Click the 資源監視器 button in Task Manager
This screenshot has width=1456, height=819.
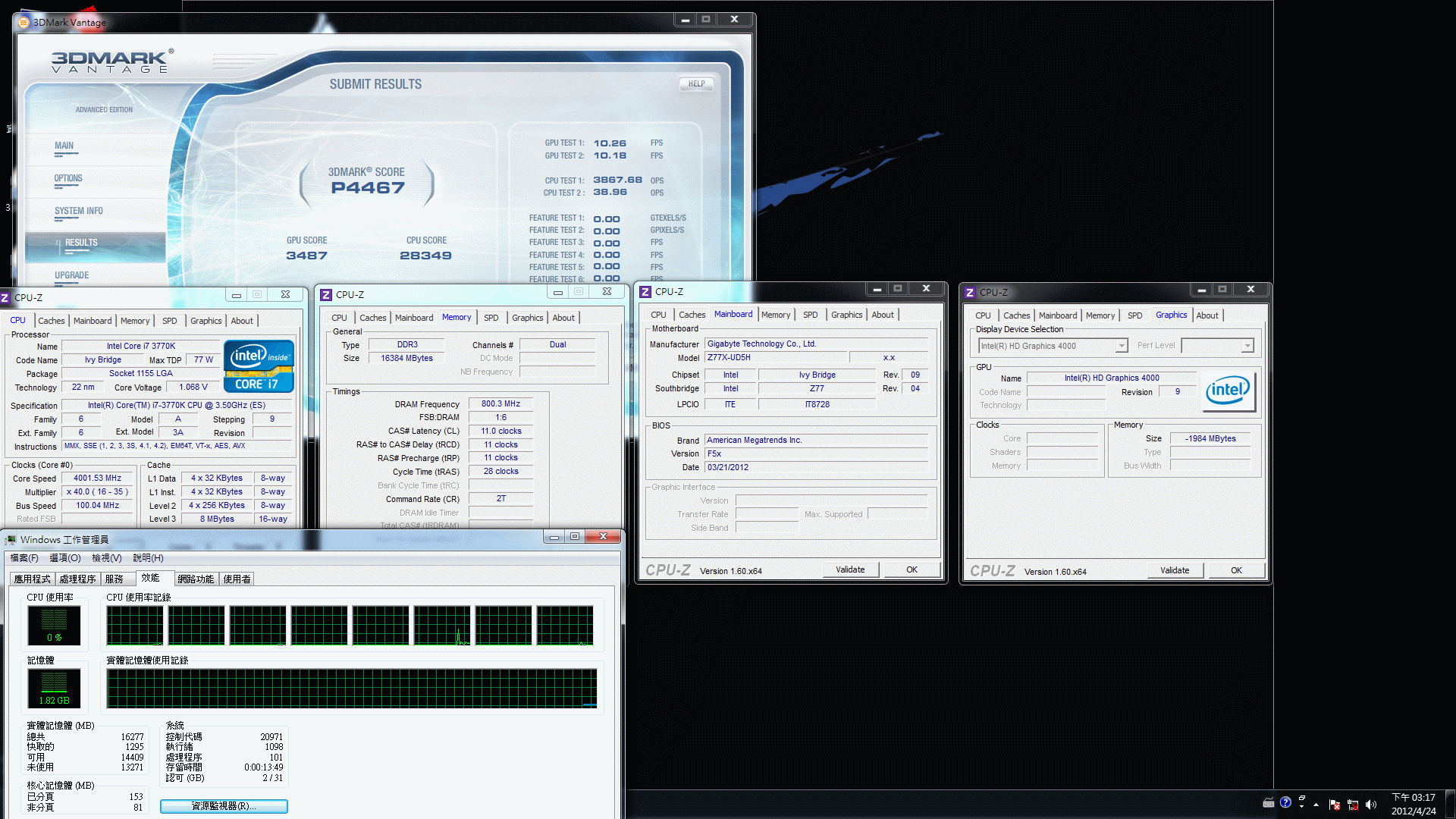pyautogui.click(x=223, y=806)
